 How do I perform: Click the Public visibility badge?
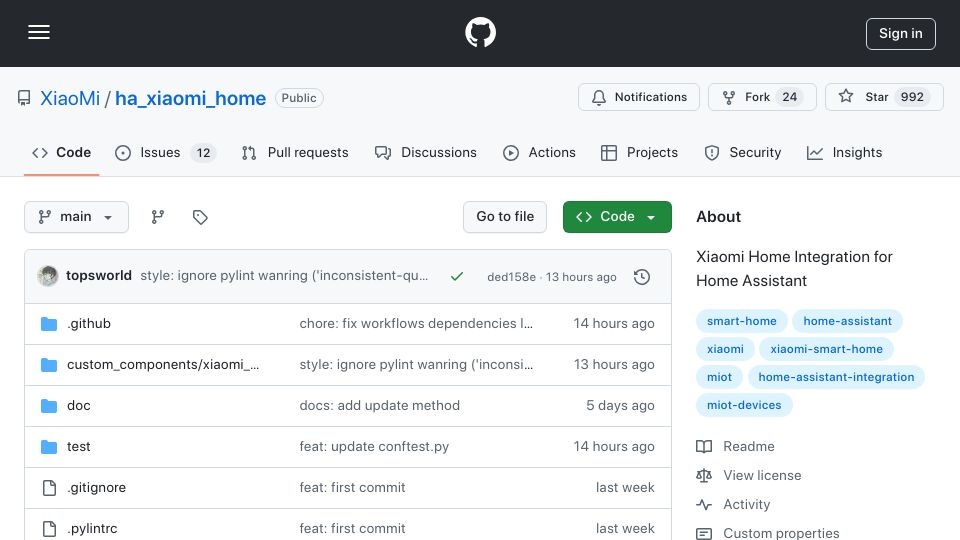(299, 98)
